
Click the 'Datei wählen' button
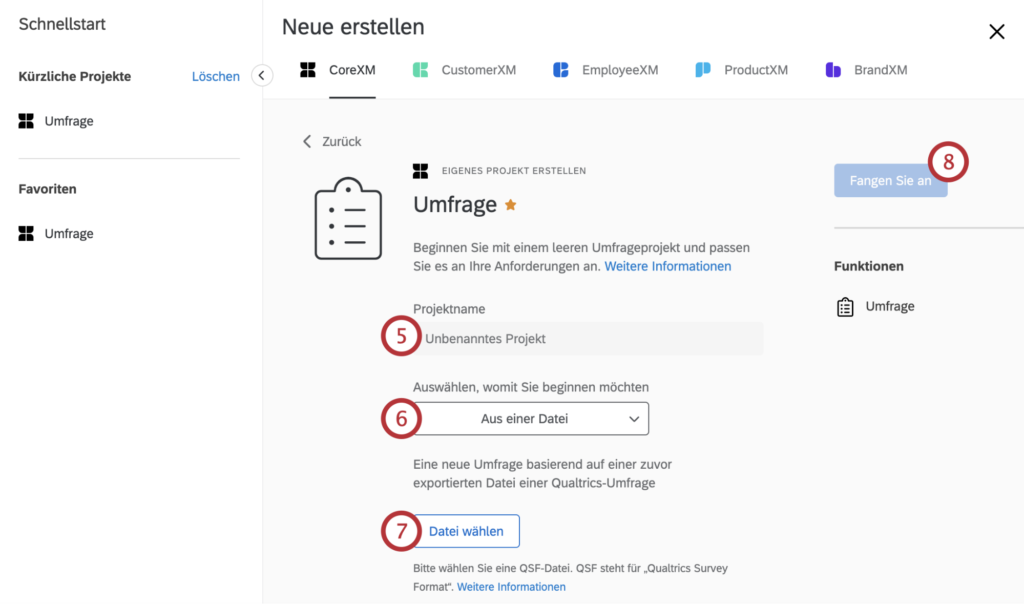click(466, 531)
